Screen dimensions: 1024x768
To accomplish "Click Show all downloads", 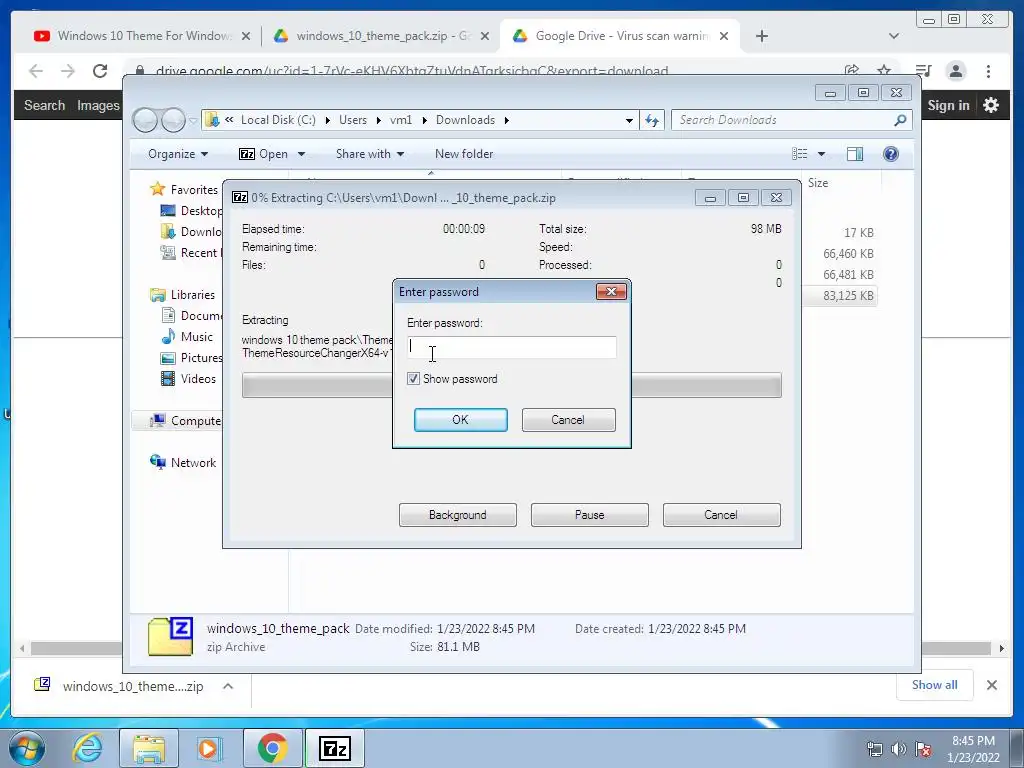I will coord(935,684).
